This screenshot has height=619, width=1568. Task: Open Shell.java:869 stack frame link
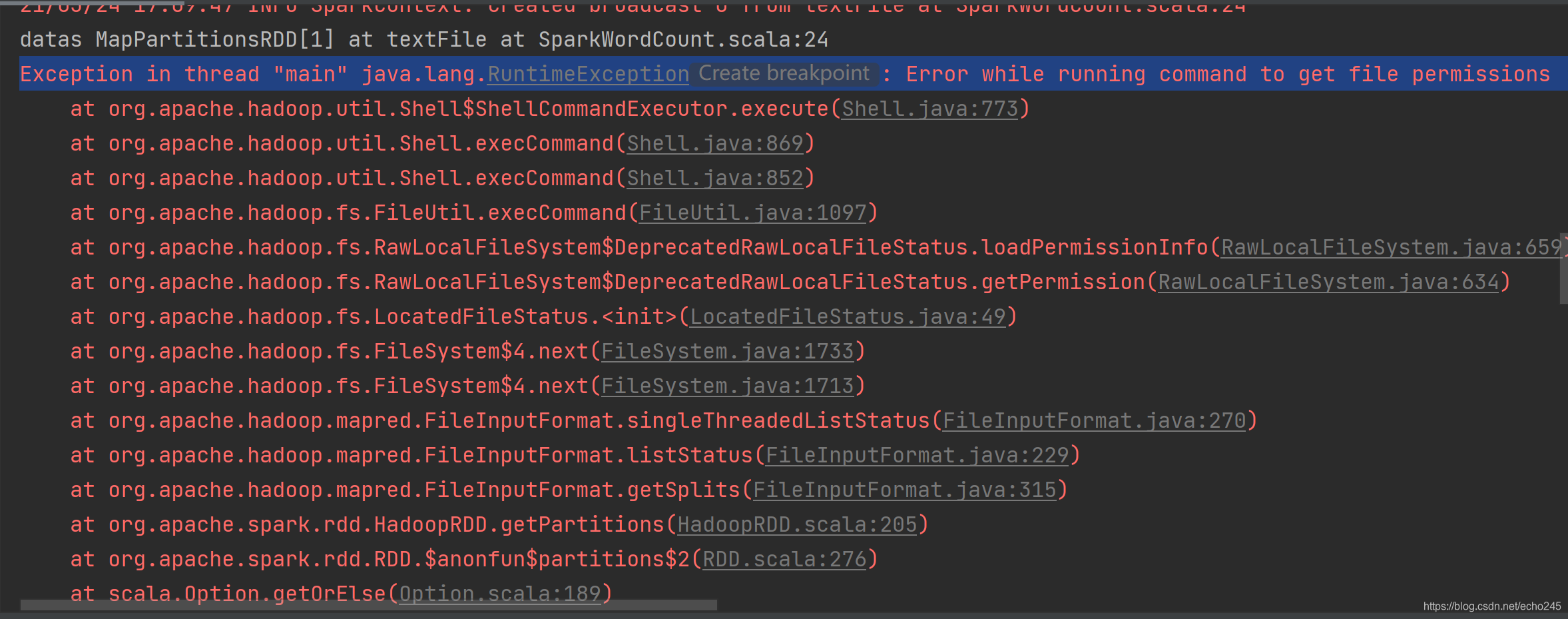point(715,143)
